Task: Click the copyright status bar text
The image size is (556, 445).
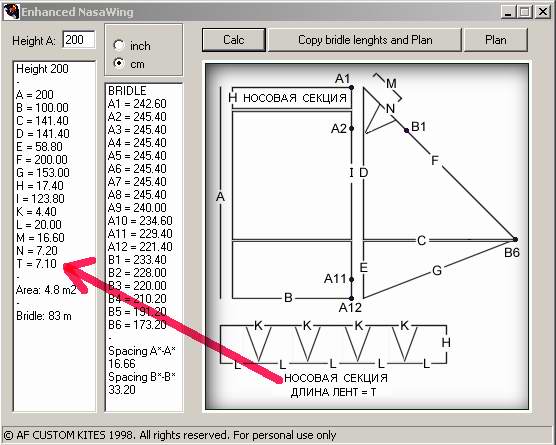Action: click(x=169, y=435)
